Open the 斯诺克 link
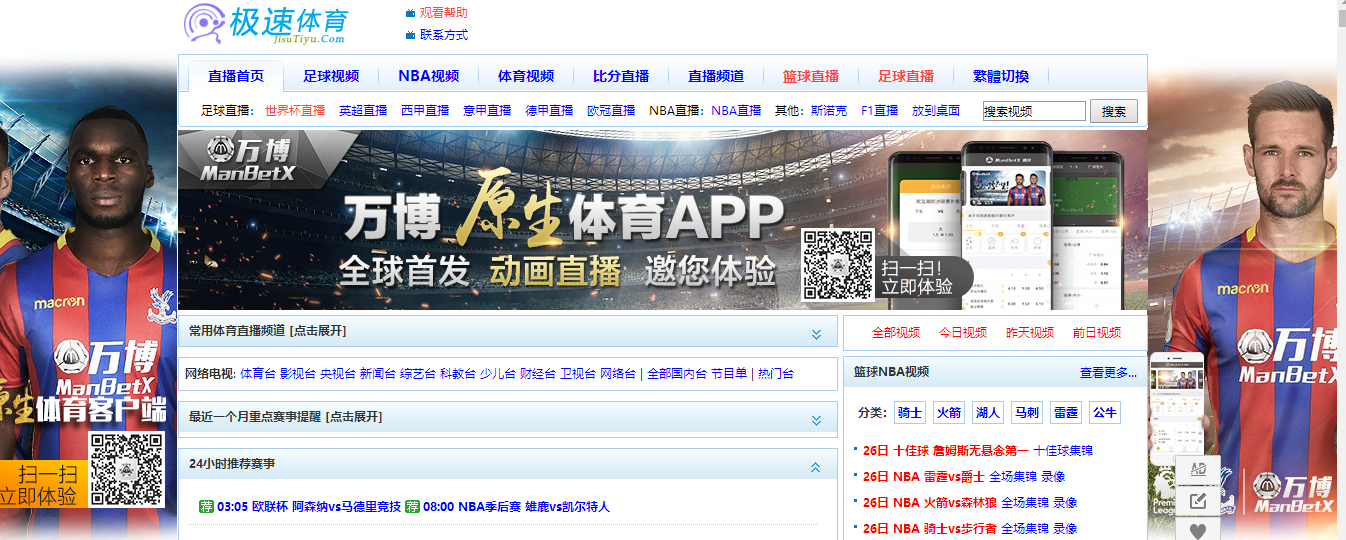The image size is (1346, 540). pyautogui.click(x=829, y=111)
